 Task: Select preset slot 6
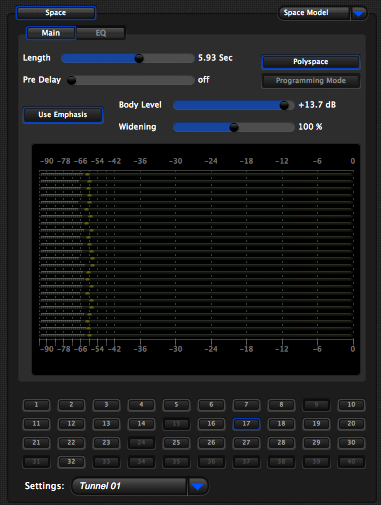[211, 405]
